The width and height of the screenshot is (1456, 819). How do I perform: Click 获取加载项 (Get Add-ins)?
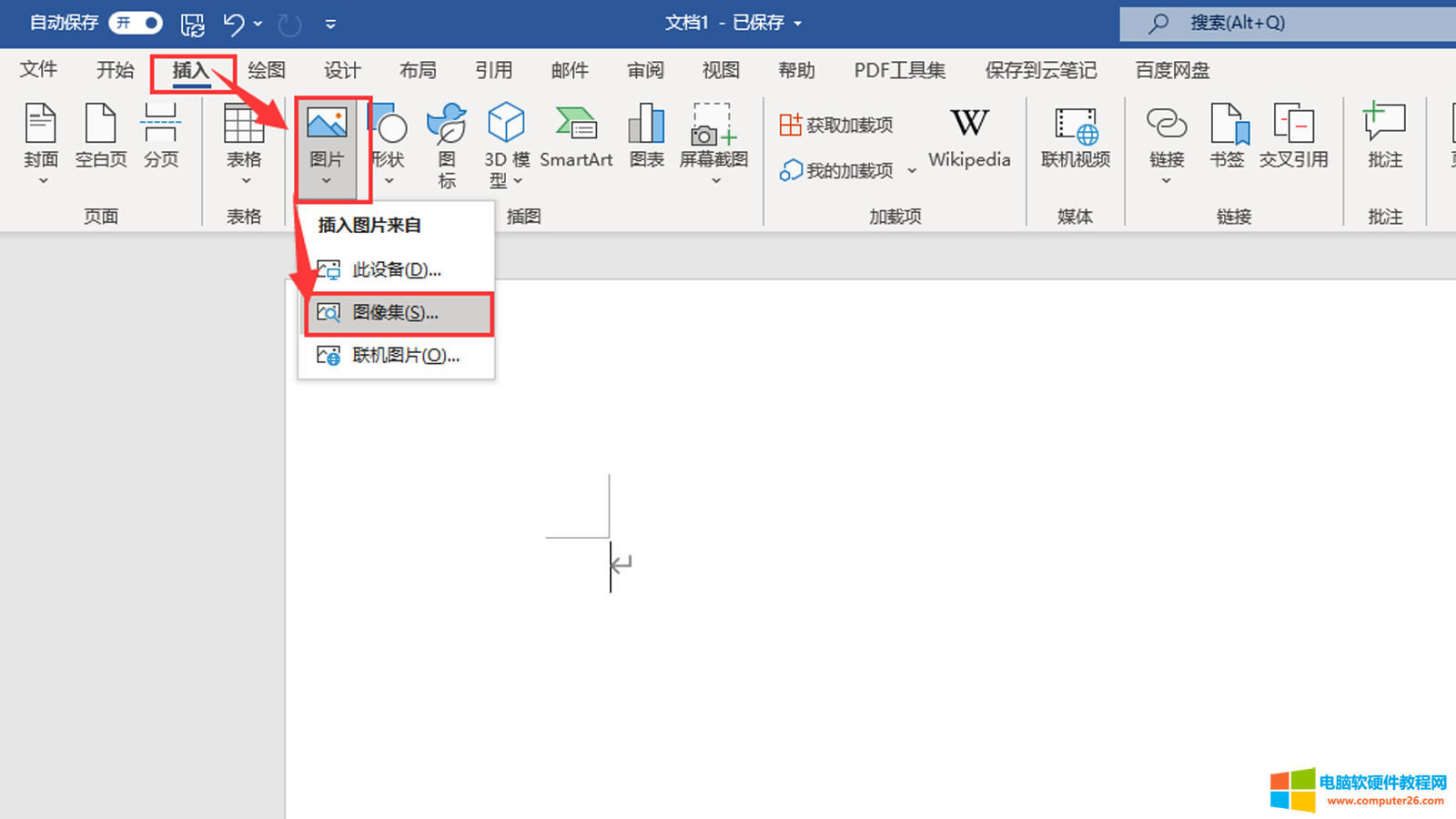836,125
